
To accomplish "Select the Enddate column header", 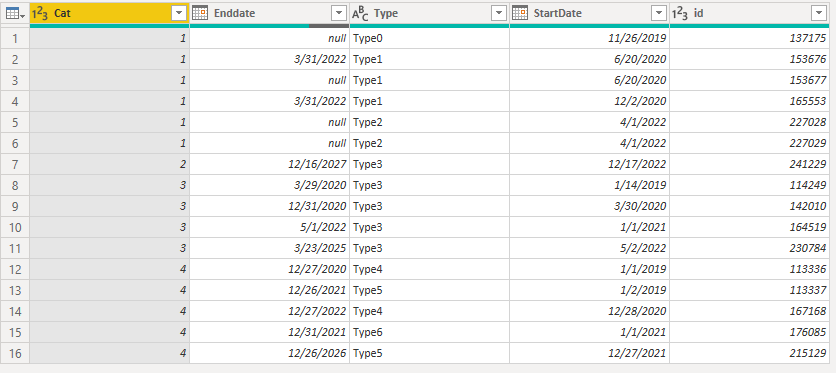I will click(x=269, y=14).
